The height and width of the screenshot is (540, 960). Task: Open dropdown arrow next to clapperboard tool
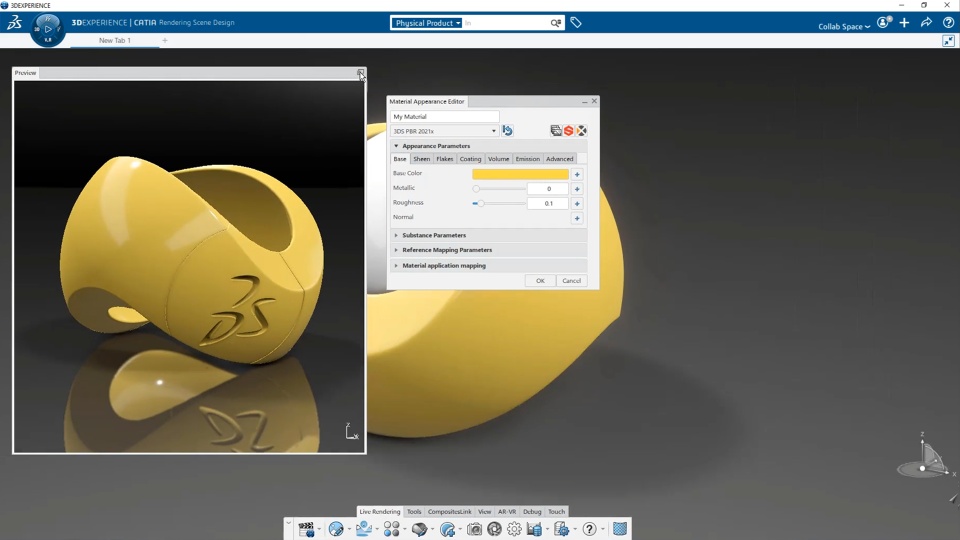pos(320,530)
